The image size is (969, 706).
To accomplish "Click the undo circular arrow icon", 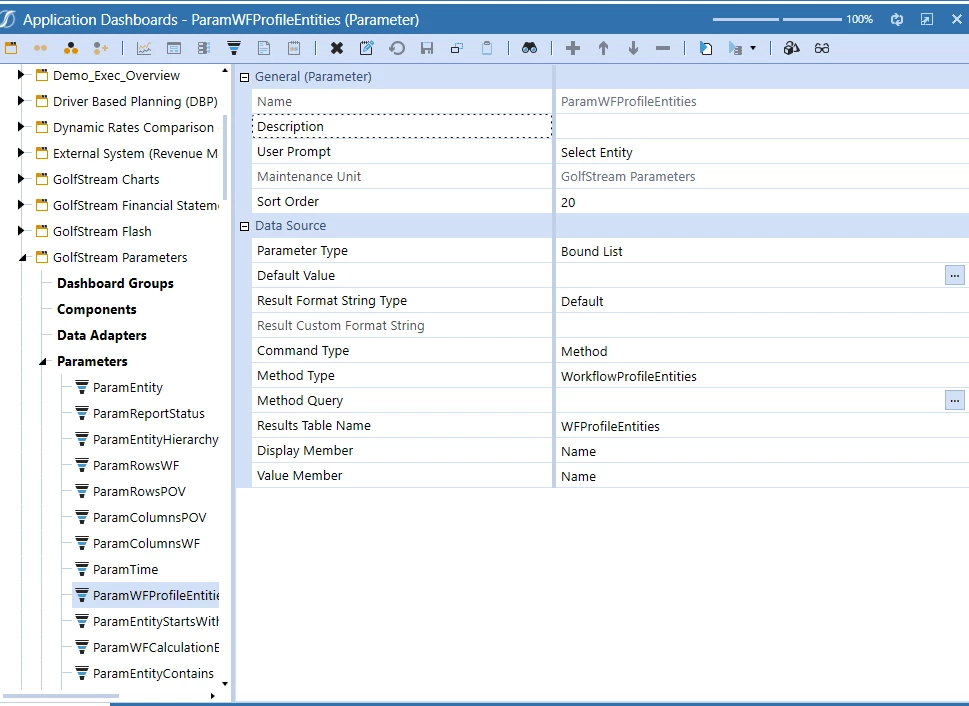I will pyautogui.click(x=397, y=48).
